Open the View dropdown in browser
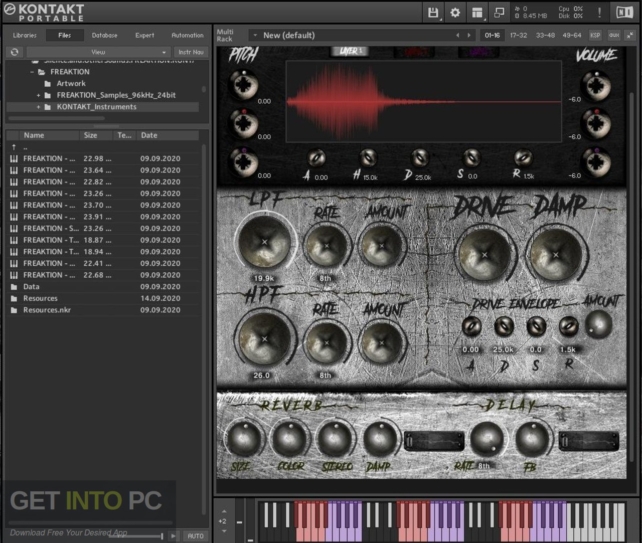Screen dimensions: 642x543 [x=98, y=52]
